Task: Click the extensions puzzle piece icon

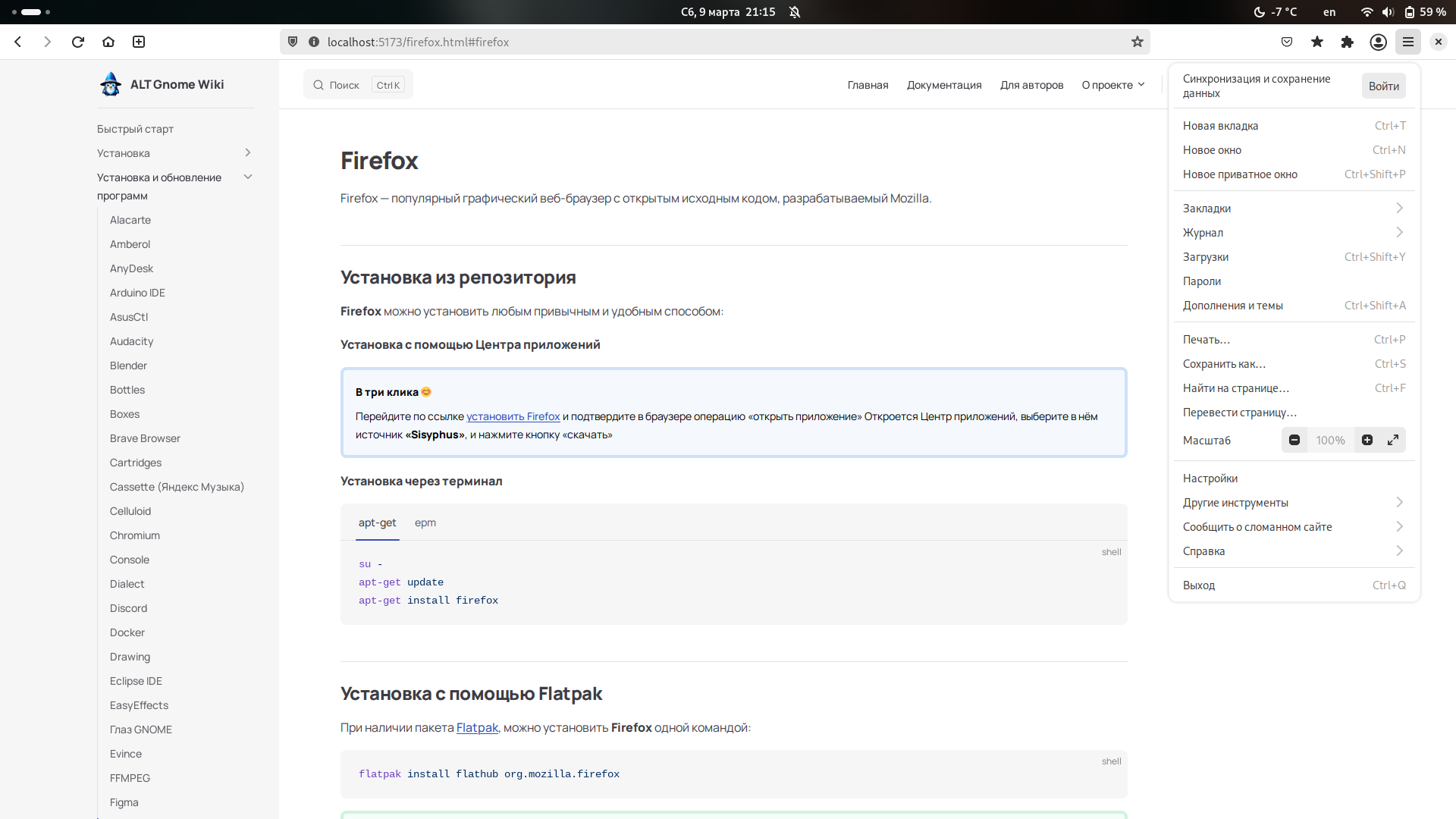Action: (x=1347, y=42)
